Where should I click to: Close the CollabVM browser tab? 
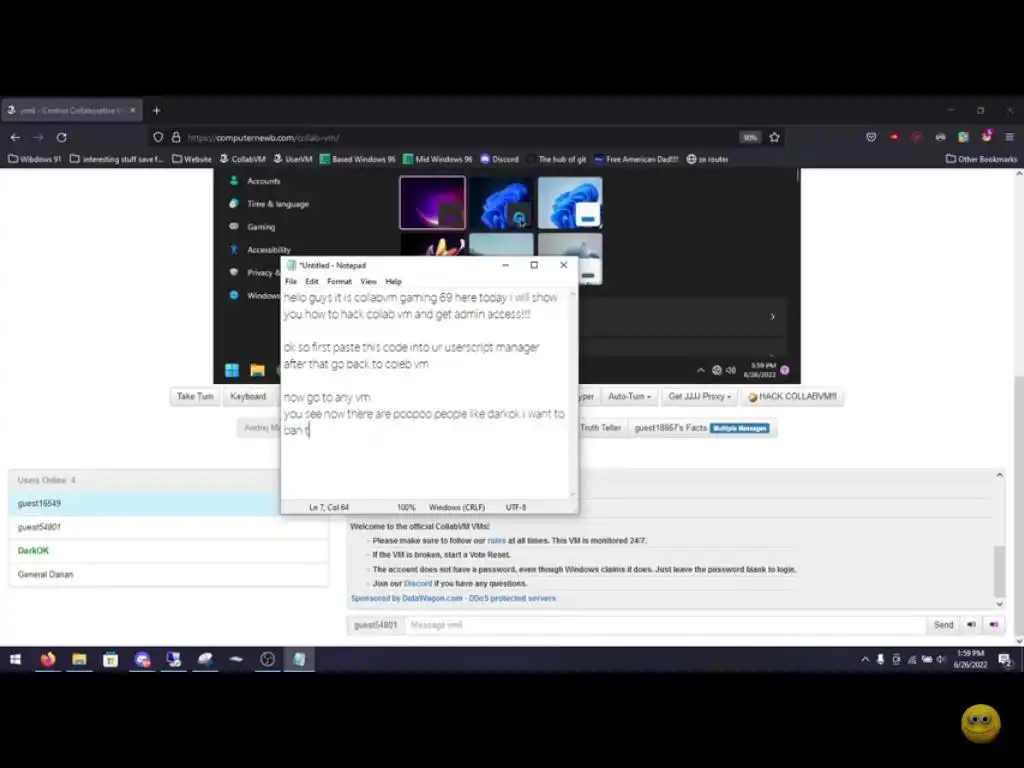pyautogui.click(x=133, y=110)
